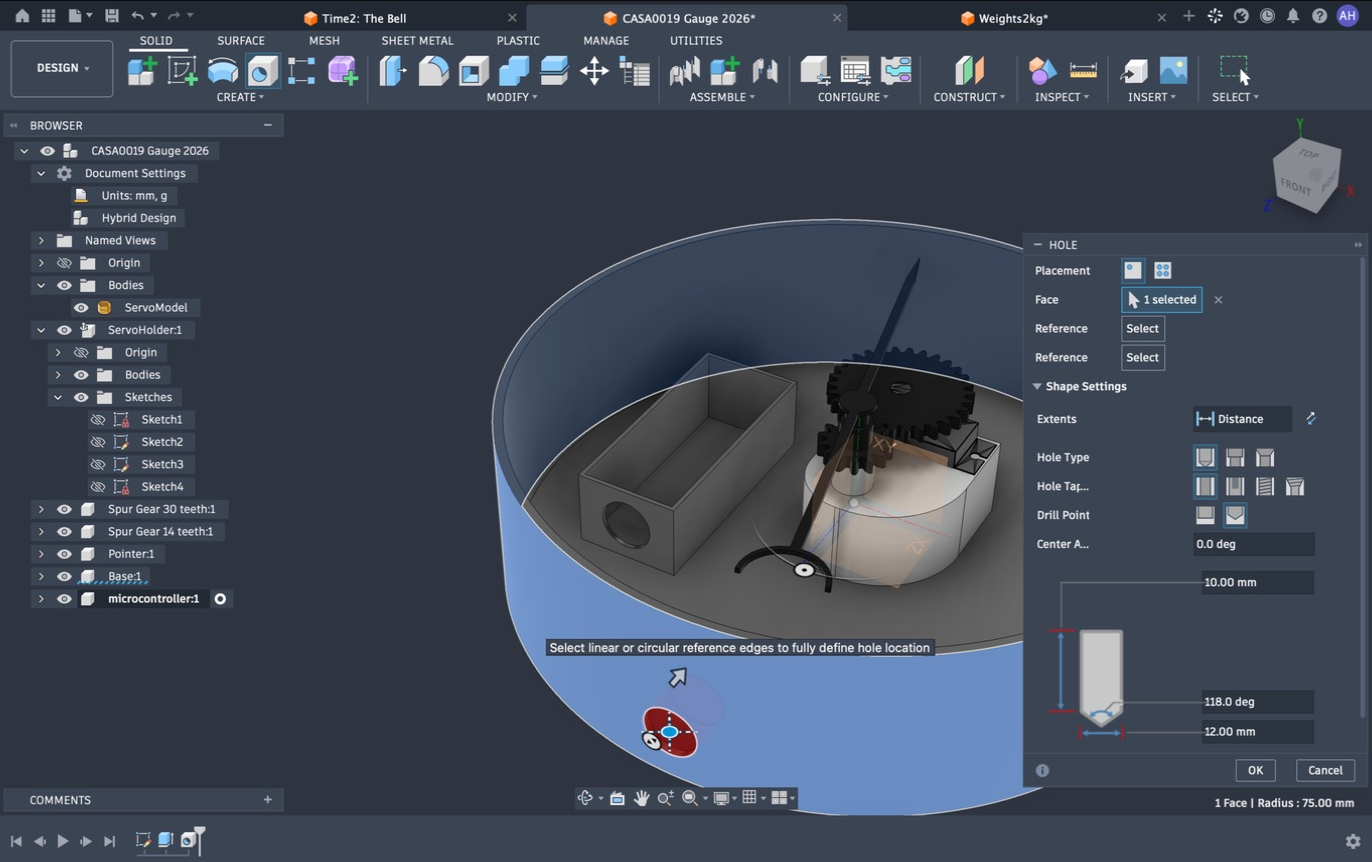Toggle visibility of Spur Gear 30 teeth:1
Viewport: 1372px width, 862px height.
tap(64, 509)
